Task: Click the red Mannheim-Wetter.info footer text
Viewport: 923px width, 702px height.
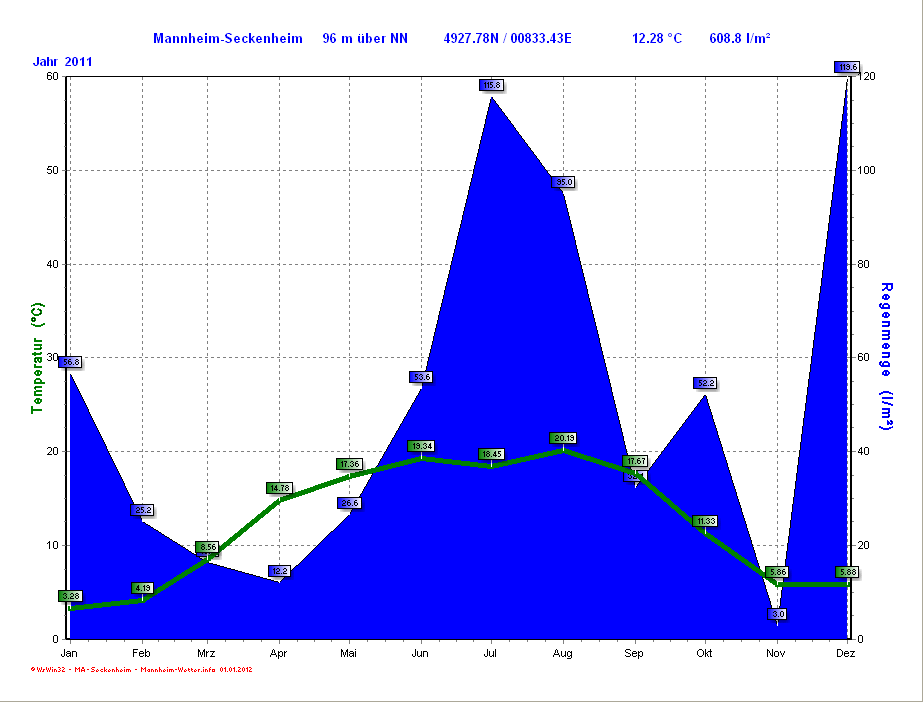Action: 140,669
